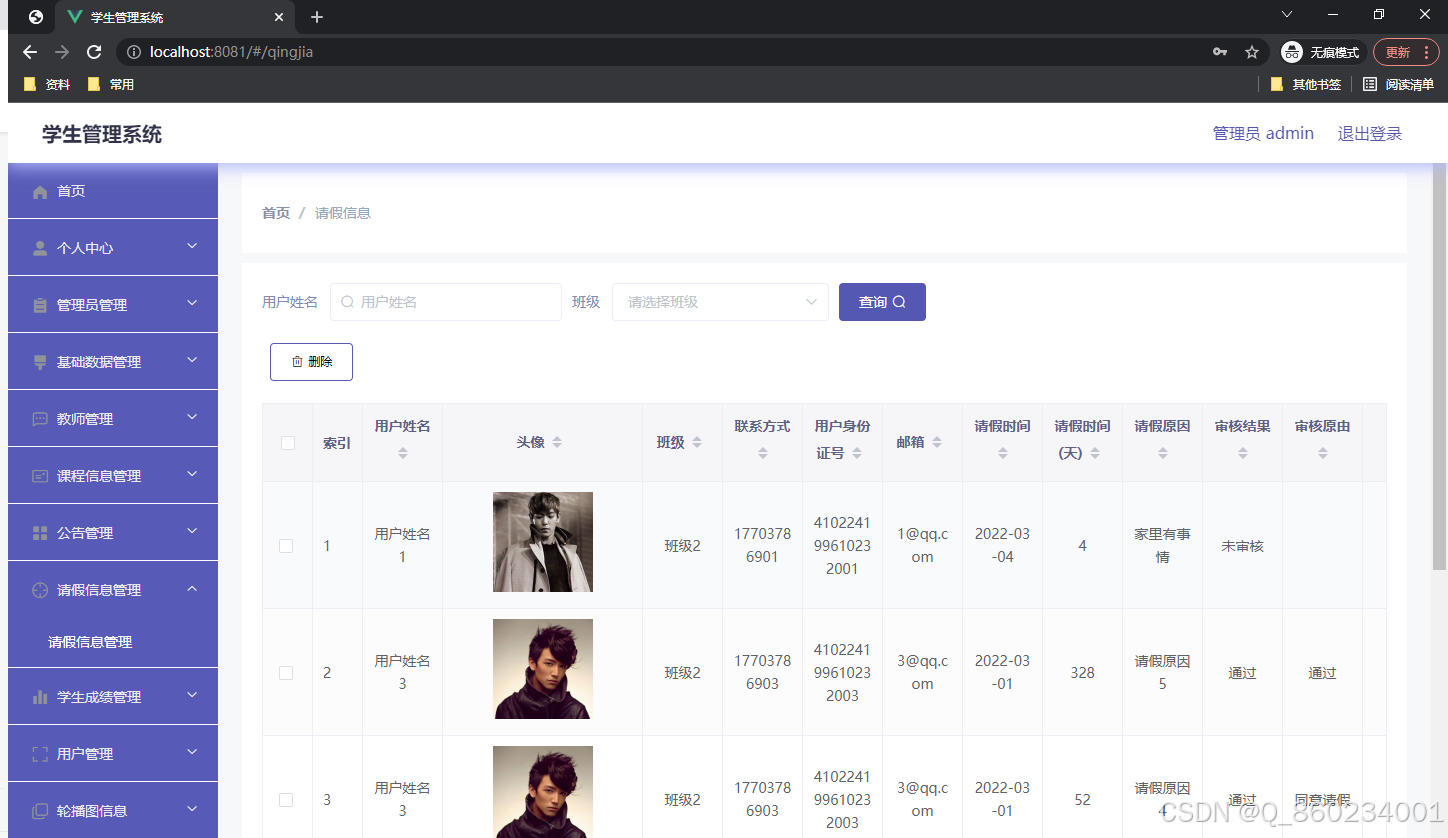This screenshot has width=1448, height=838.
Task: Click the 无痕模式 incognito indicator
Action: tap(1322, 52)
